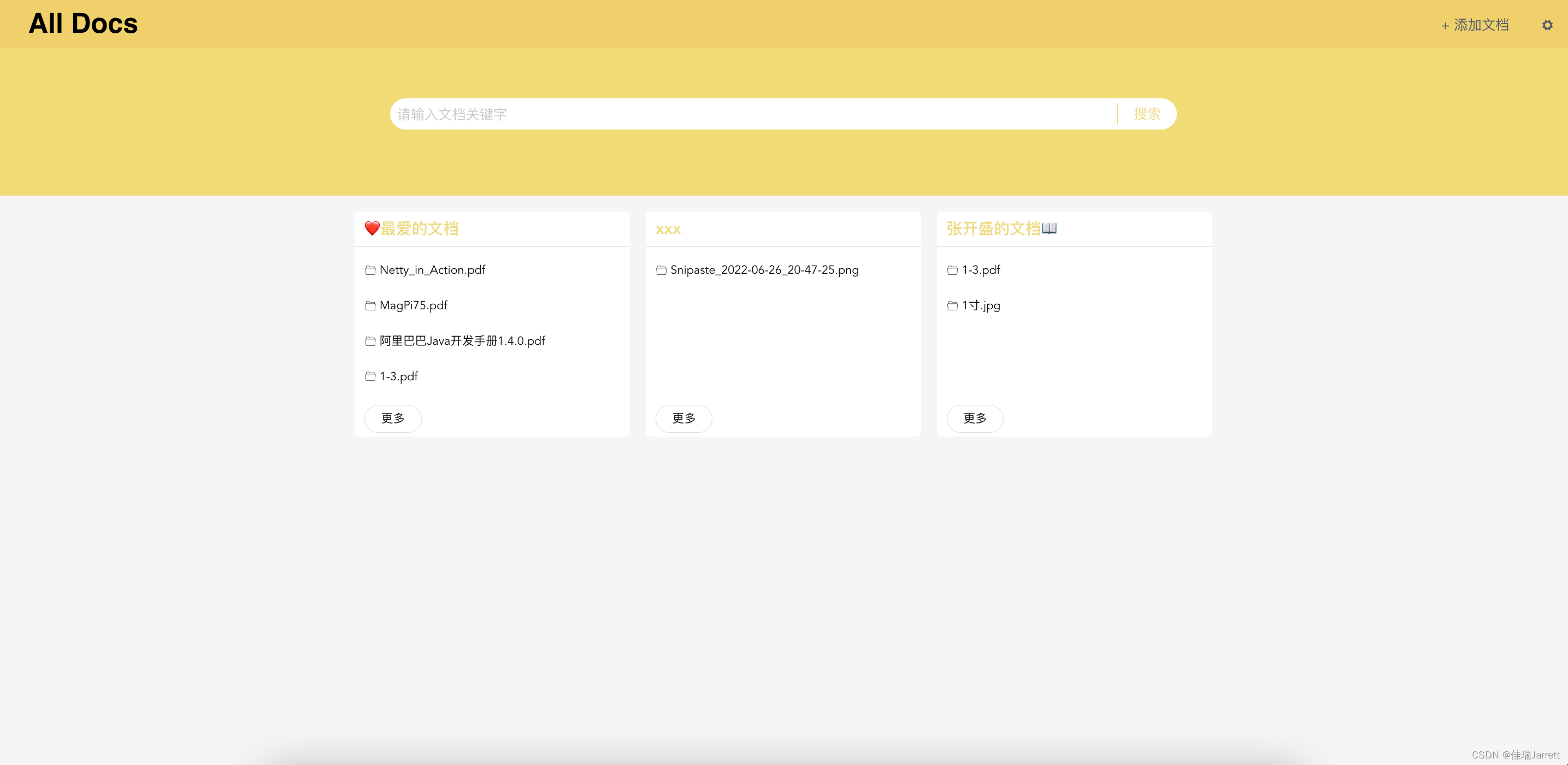Open MagPi75.pdf document

tap(413, 305)
